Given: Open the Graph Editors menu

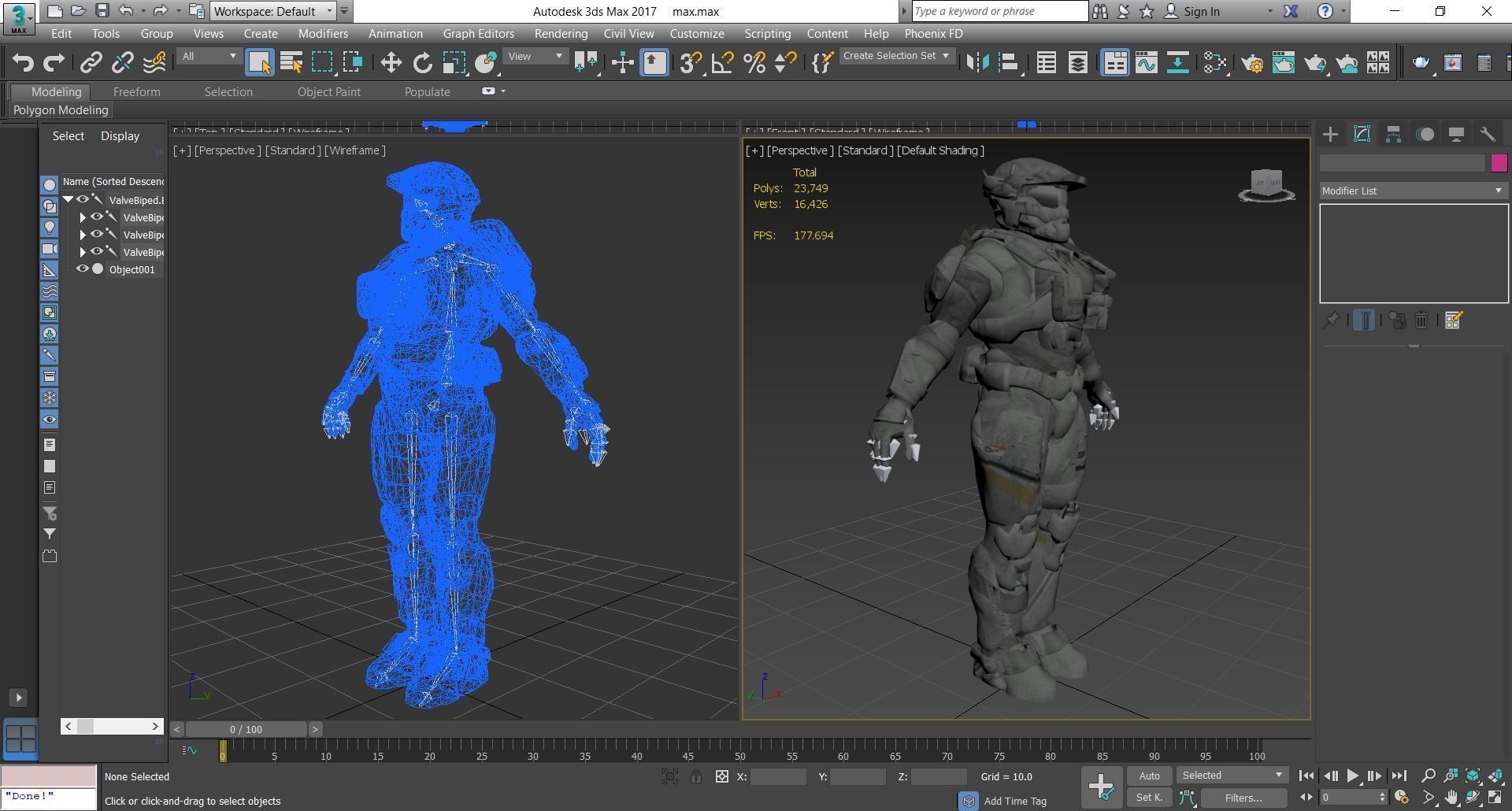Looking at the screenshot, I should (x=478, y=34).
